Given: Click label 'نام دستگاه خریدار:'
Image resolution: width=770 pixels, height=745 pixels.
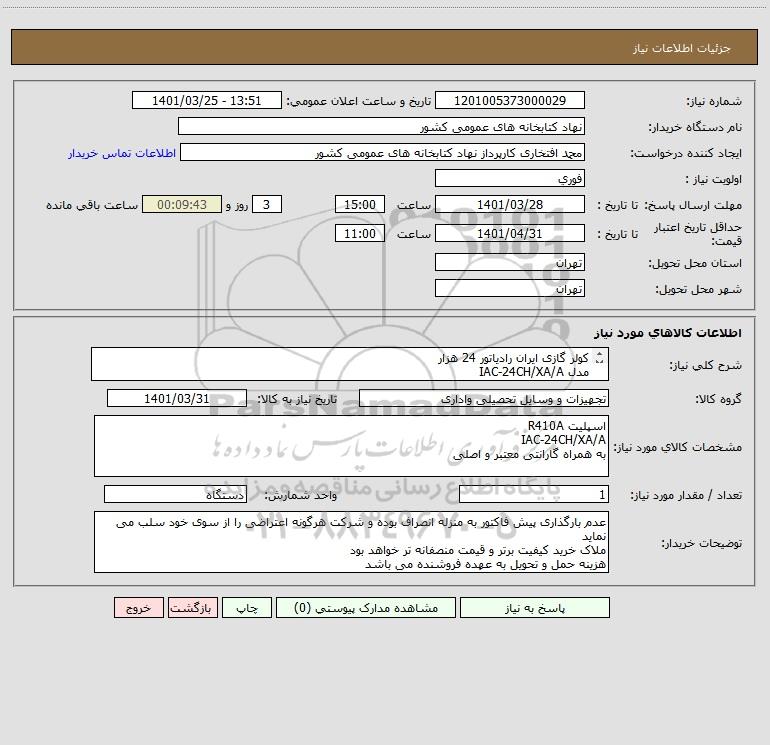Looking at the screenshot, I should coord(695,127).
